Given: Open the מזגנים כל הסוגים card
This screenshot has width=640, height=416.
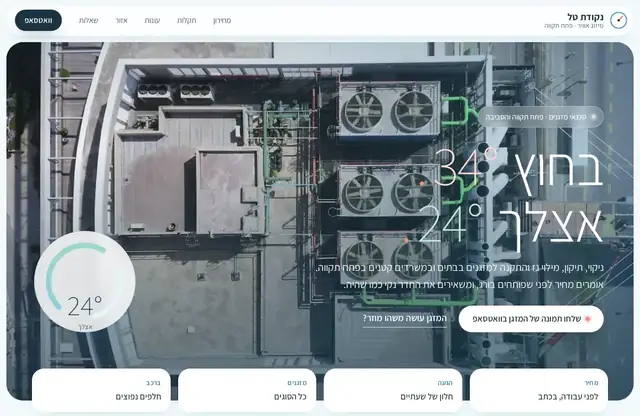Looking at the screenshot, I should [x=247, y=390].
